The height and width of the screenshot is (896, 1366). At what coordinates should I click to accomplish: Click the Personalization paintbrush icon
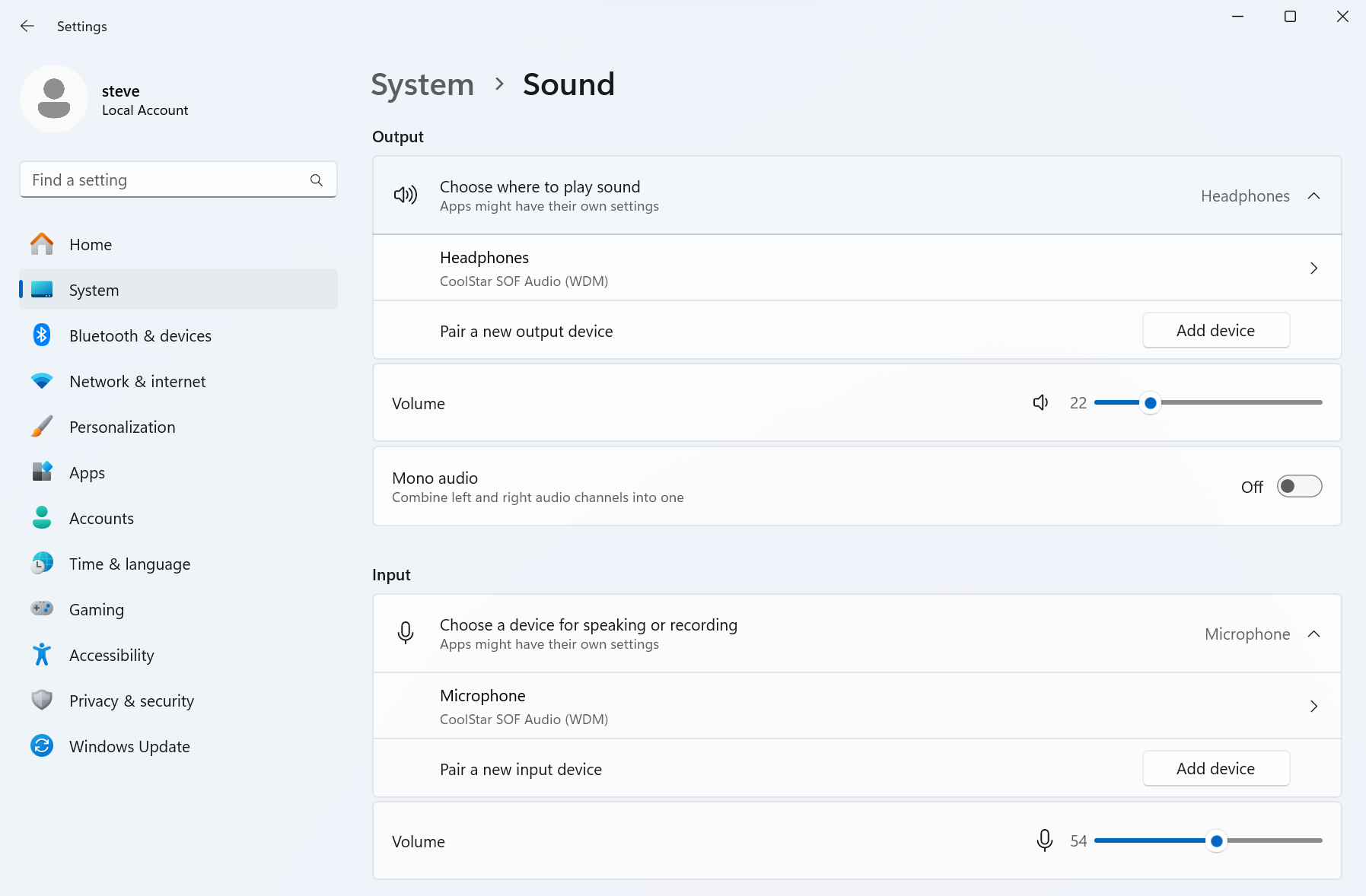pyautogui.click(x=42, y=427)
